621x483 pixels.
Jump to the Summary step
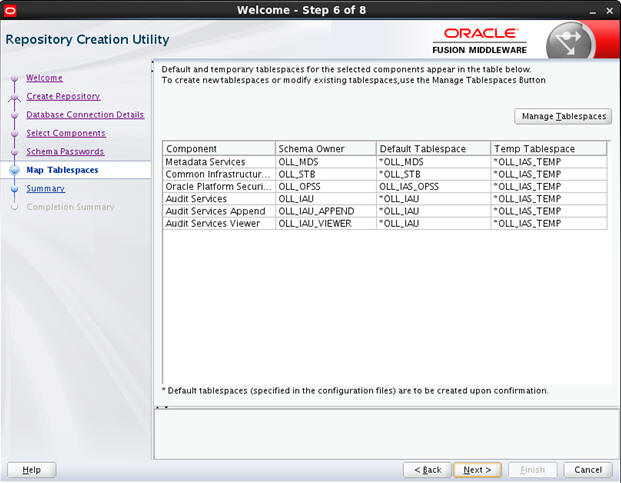(46, 188)
